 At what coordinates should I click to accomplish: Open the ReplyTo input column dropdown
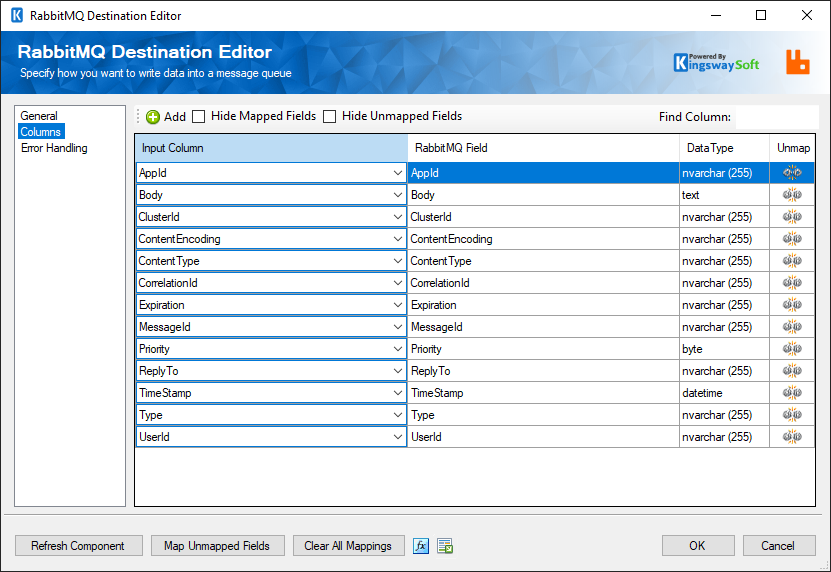click(x=397, y=371)
